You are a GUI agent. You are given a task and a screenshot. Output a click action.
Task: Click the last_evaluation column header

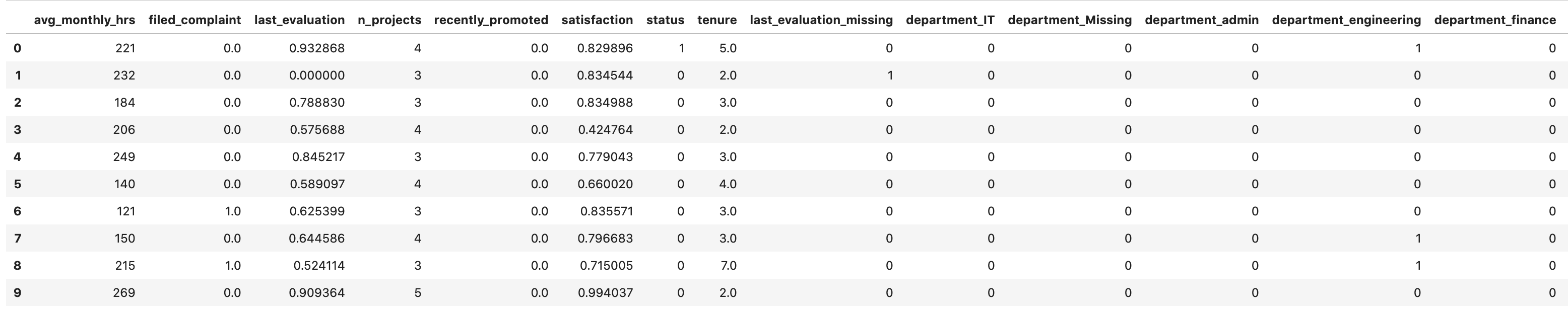tap(299, 20)
